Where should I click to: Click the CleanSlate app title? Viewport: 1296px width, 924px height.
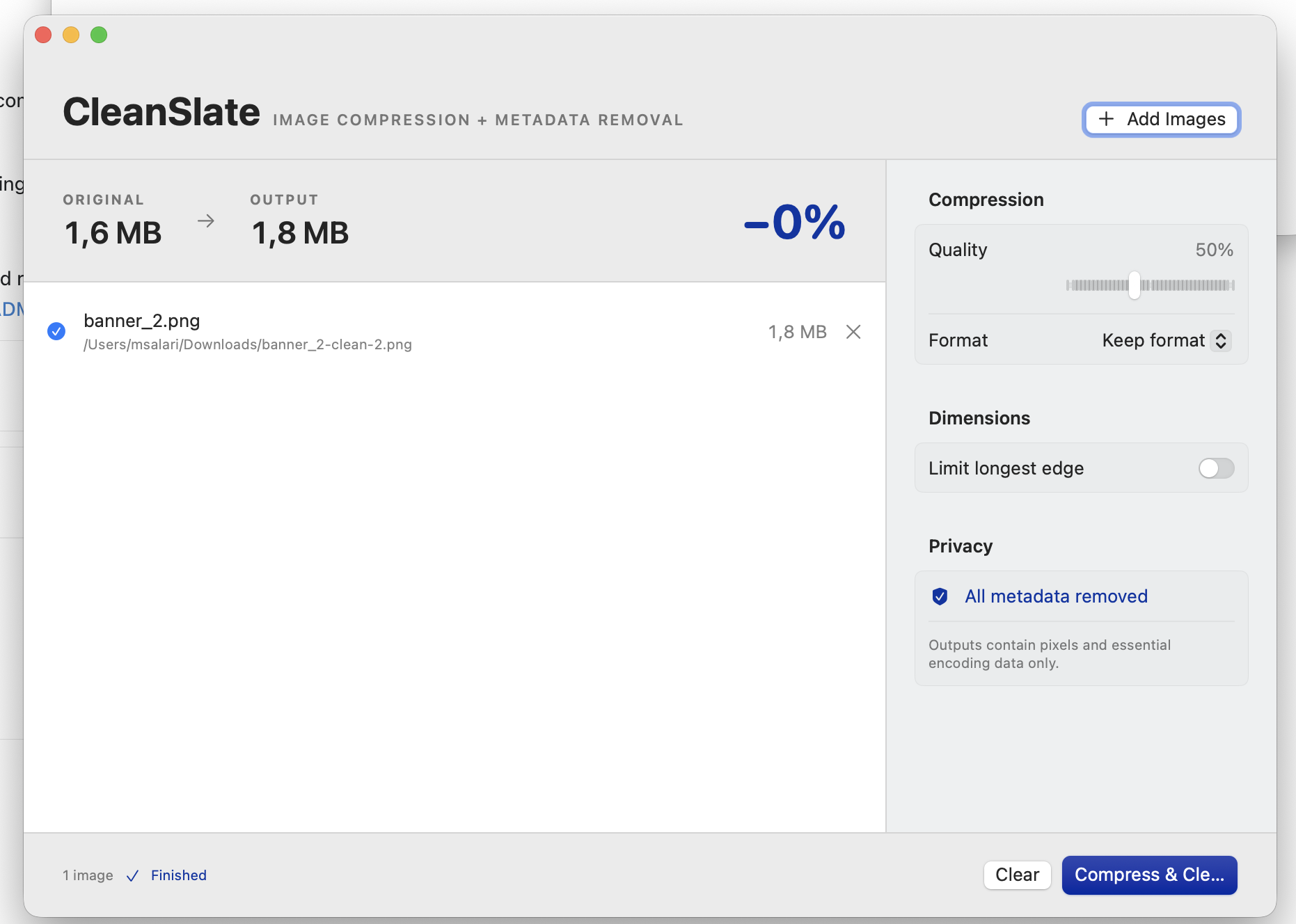(x=161, y=111)
